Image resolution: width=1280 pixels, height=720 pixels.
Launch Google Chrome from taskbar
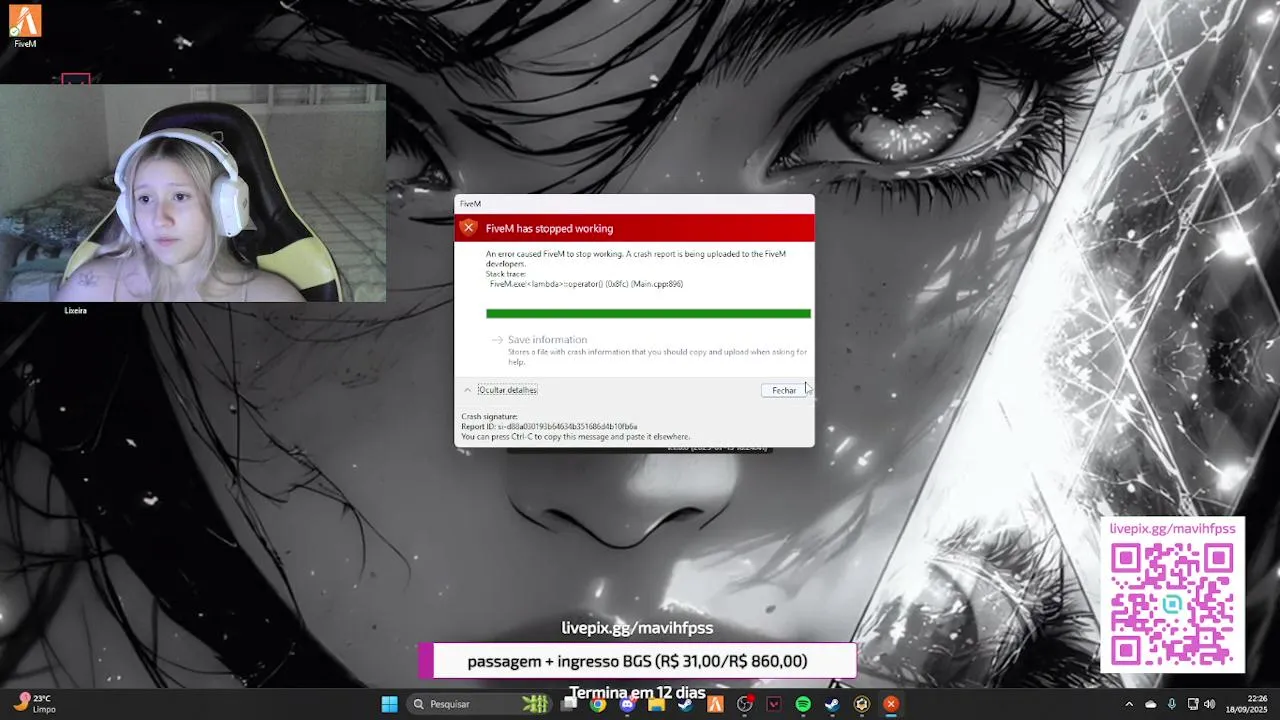(598, 704)
